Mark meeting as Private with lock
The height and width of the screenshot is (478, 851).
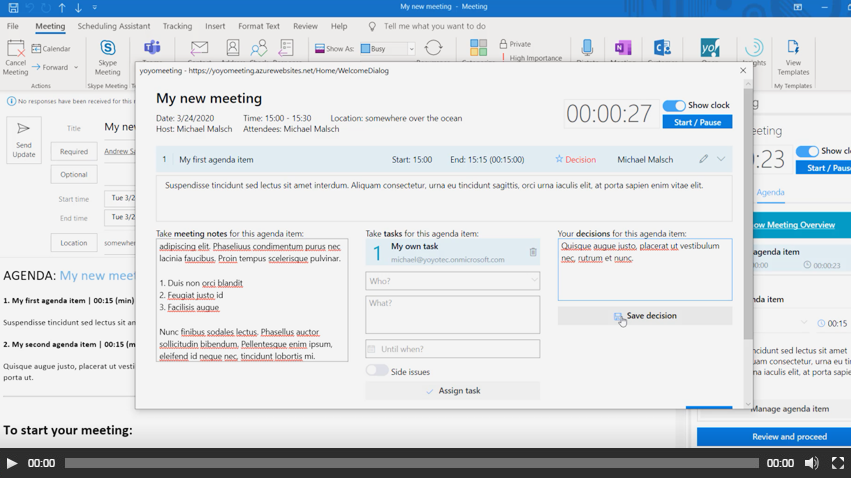pyautogui.click(x=515, y=44)
